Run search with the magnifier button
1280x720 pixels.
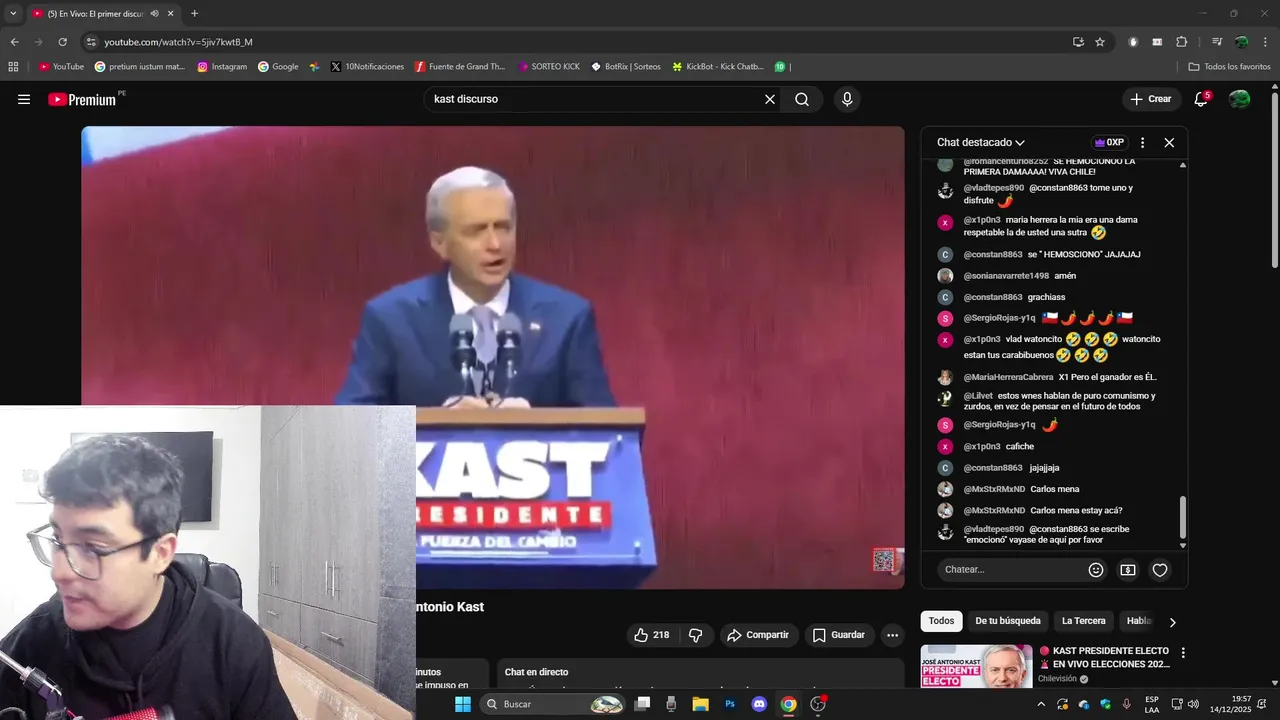(x=802, y=99)
